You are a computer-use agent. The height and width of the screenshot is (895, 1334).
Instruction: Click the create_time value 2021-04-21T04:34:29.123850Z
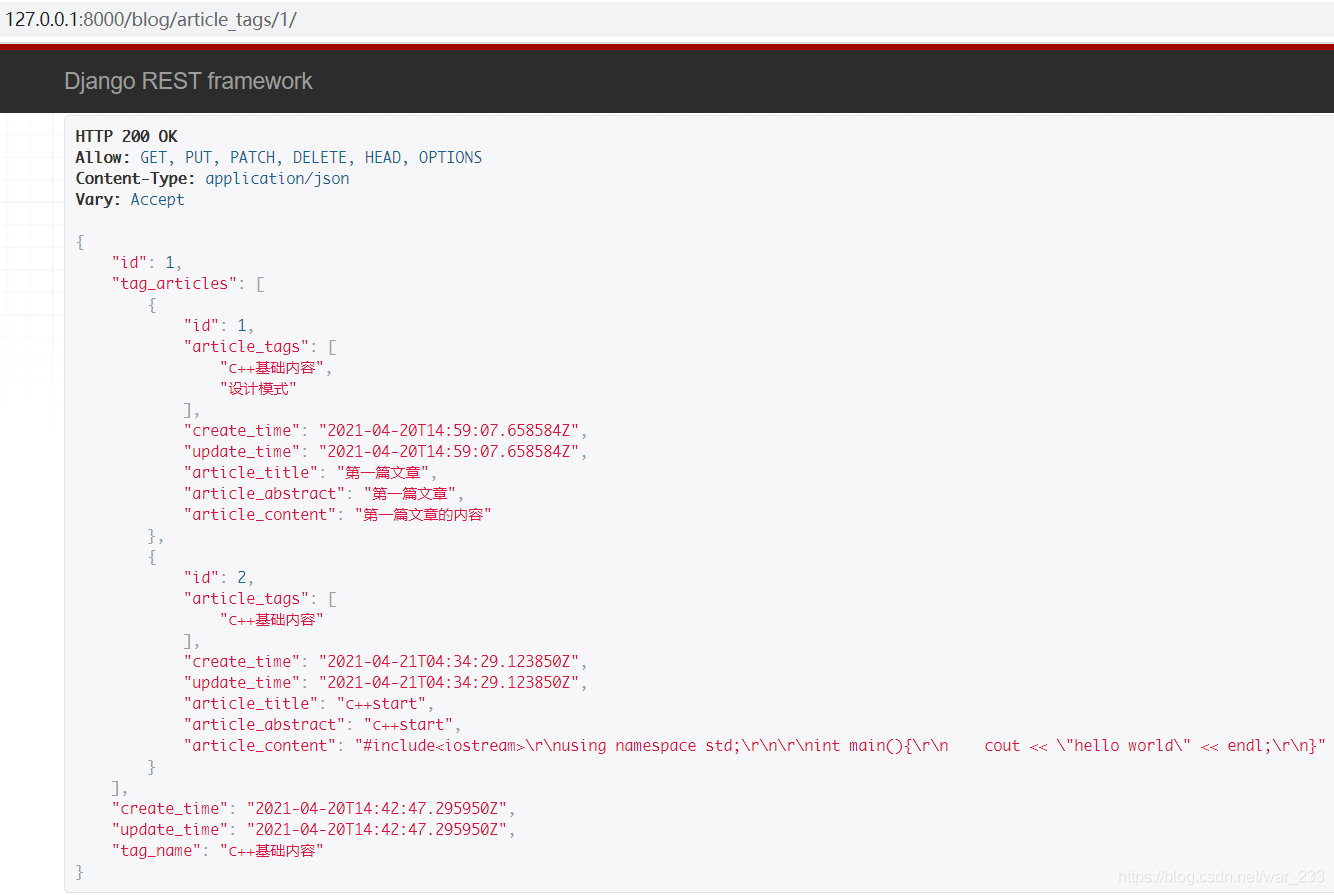click(448, 661)
